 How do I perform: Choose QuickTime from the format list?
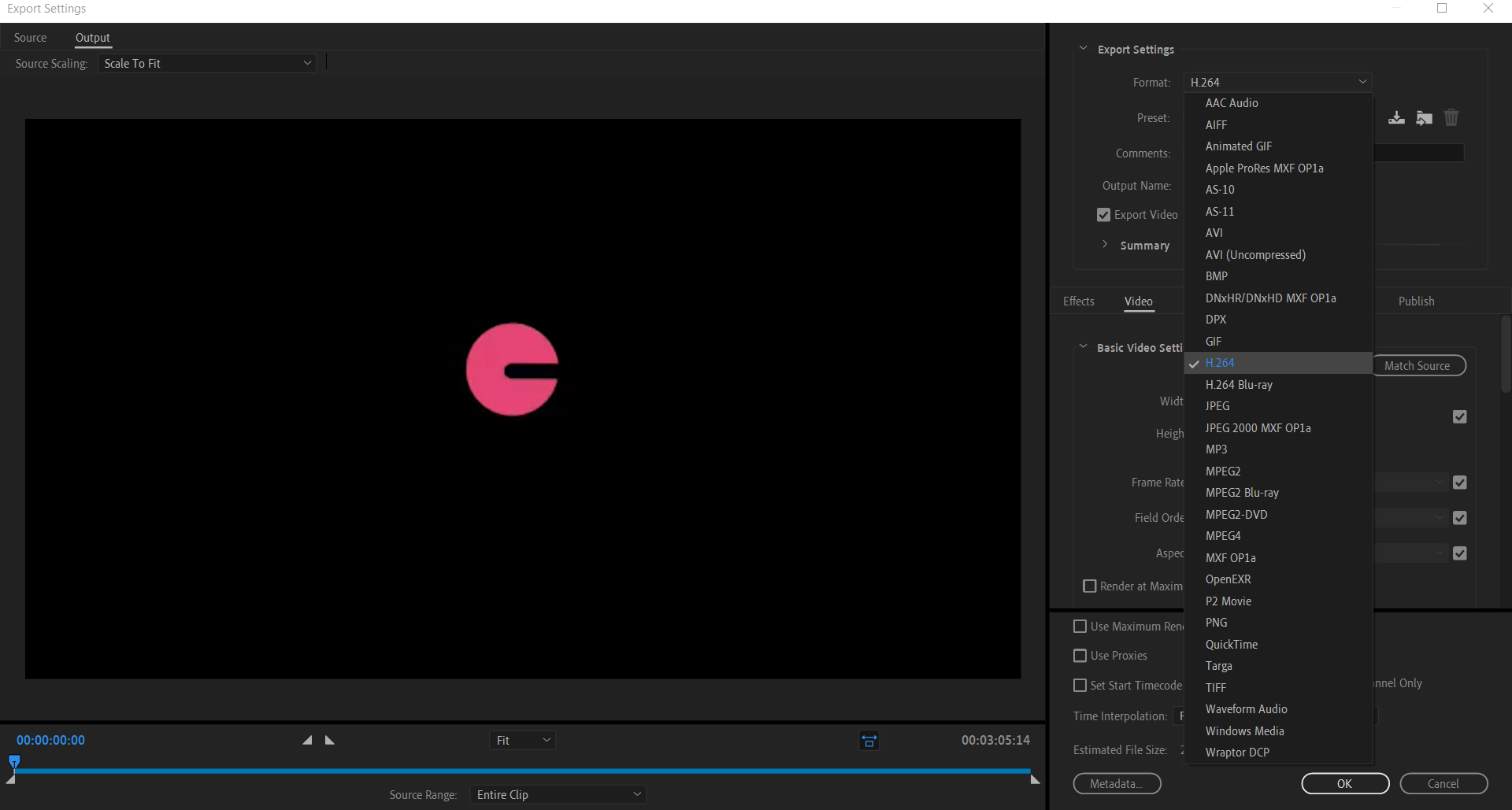[x=1231, y=645]
